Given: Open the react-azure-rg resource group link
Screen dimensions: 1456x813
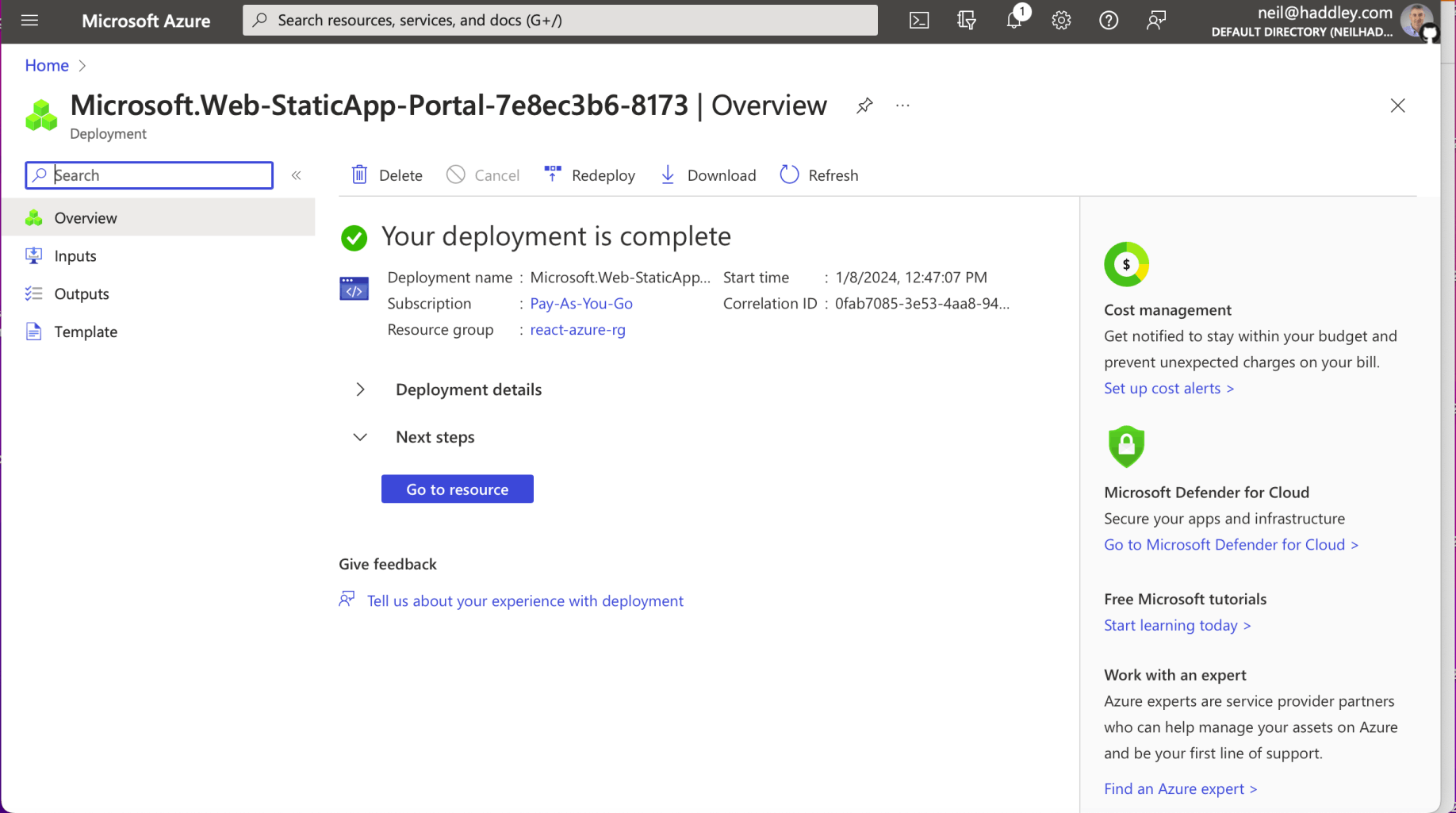Looking at the screenshot, I should [x=577, y=330].
